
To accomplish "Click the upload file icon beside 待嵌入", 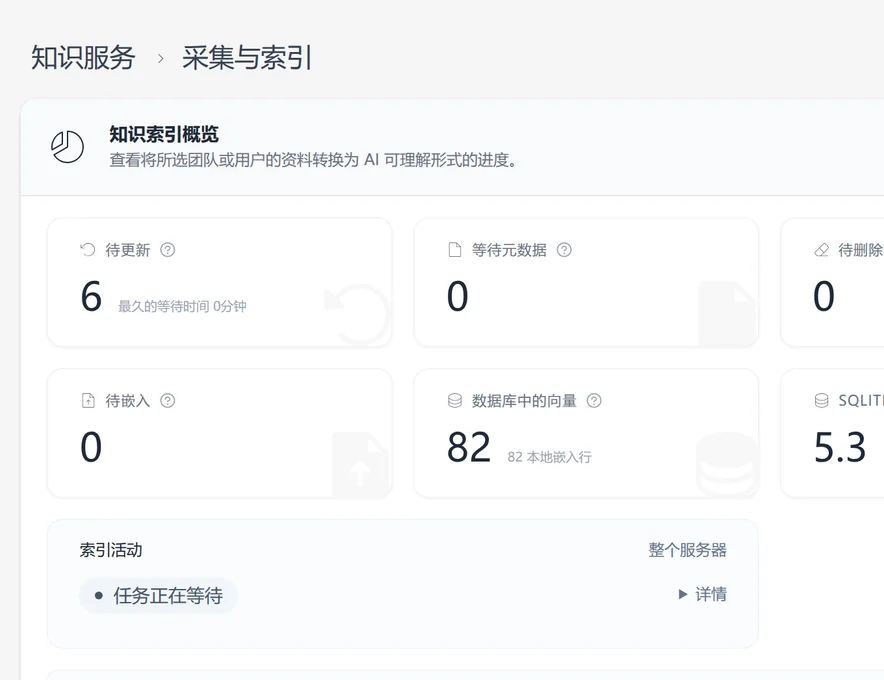I will (89, 401).
